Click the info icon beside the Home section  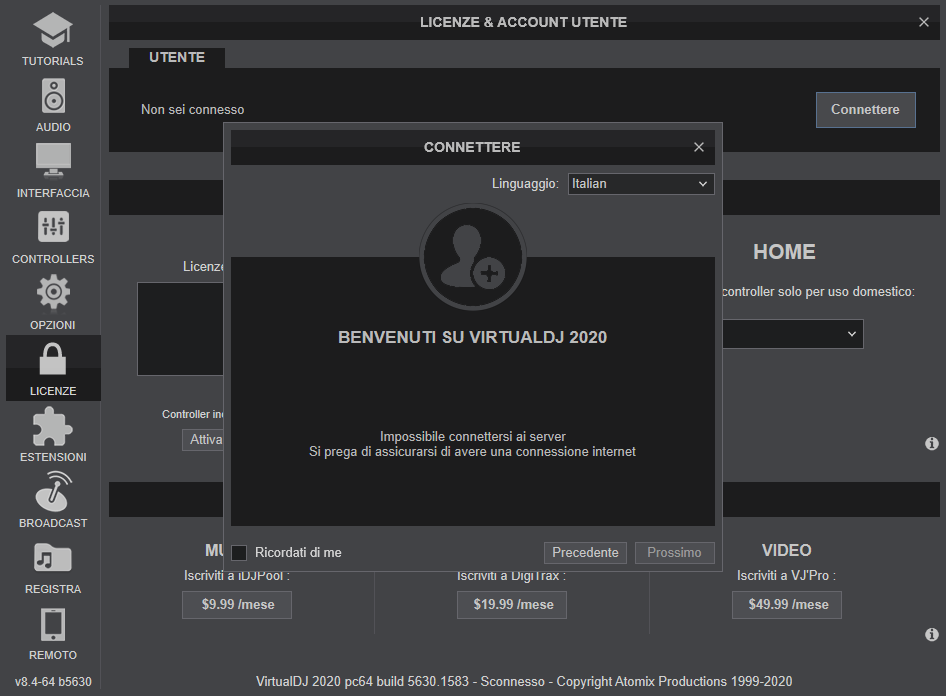[x=932, y=444]
